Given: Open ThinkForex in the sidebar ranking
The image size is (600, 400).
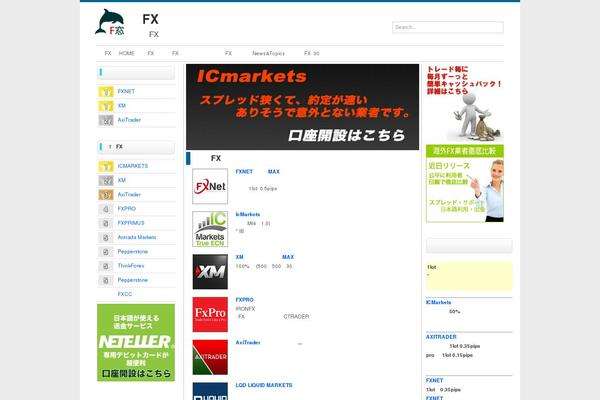Looking at the screenshot, I should (130, 266).
